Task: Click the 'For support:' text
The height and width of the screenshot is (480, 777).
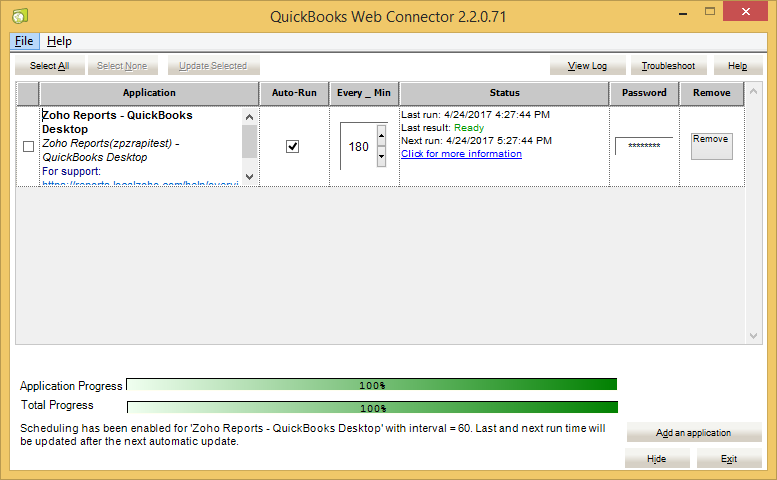Action: click(x=71, y=171)
